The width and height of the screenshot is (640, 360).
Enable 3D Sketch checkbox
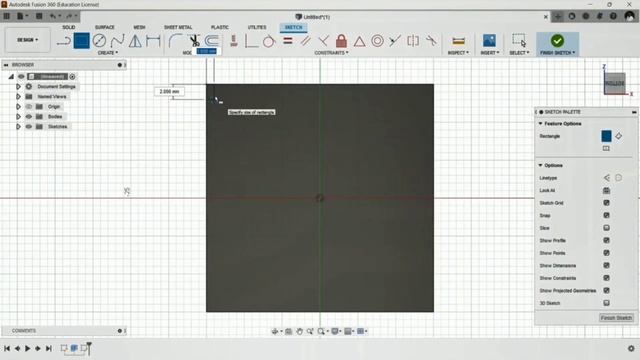tap(607, 303)
